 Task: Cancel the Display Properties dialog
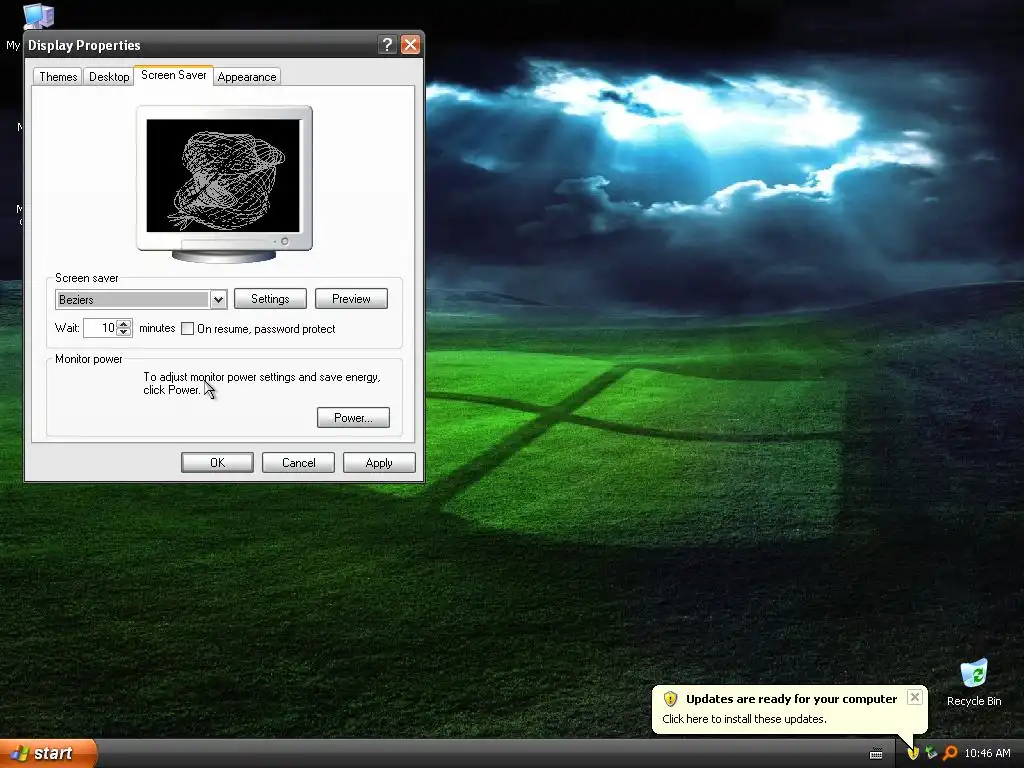(298, 462)
